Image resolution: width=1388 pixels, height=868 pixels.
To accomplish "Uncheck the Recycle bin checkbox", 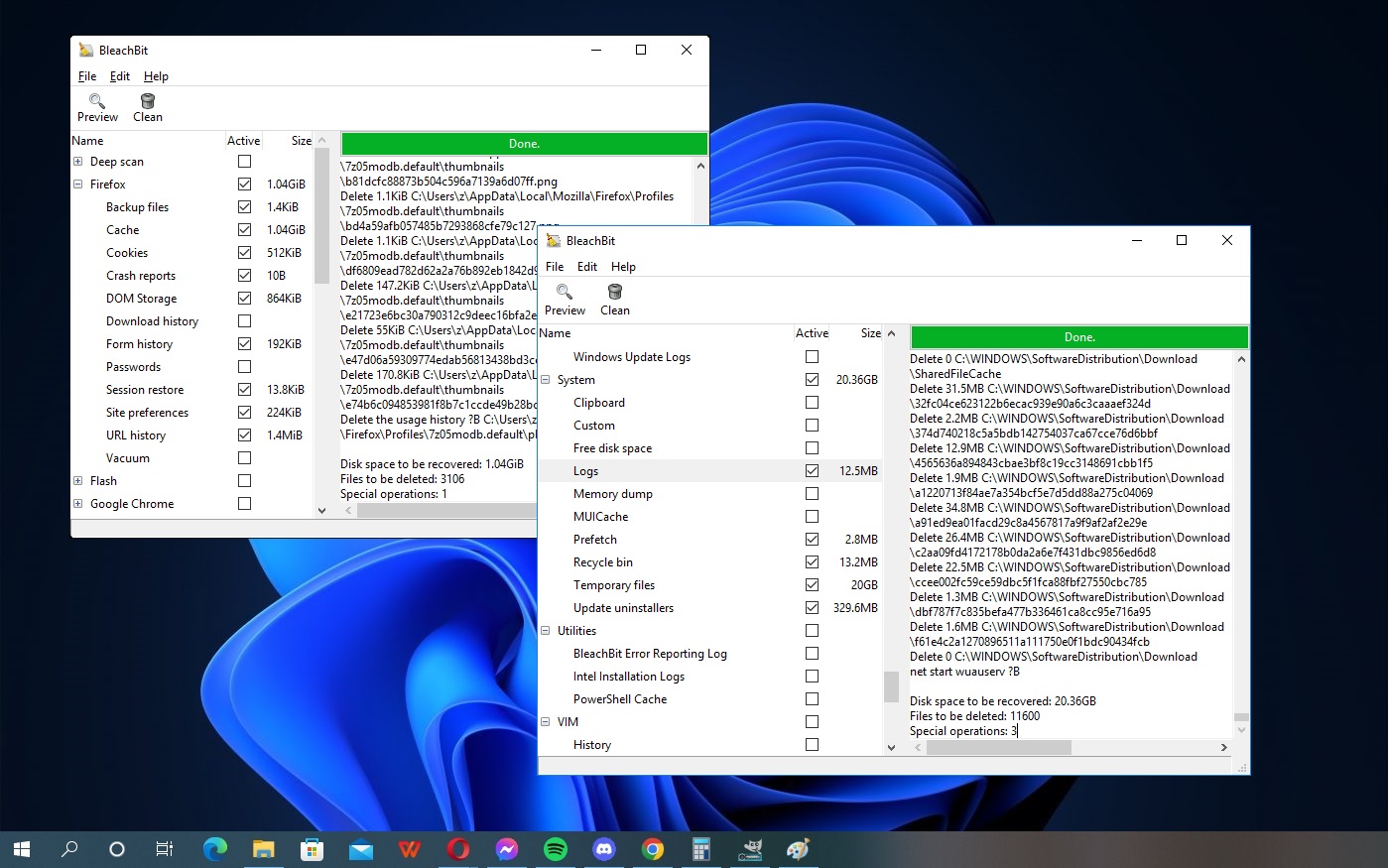I will pos(812,562).
